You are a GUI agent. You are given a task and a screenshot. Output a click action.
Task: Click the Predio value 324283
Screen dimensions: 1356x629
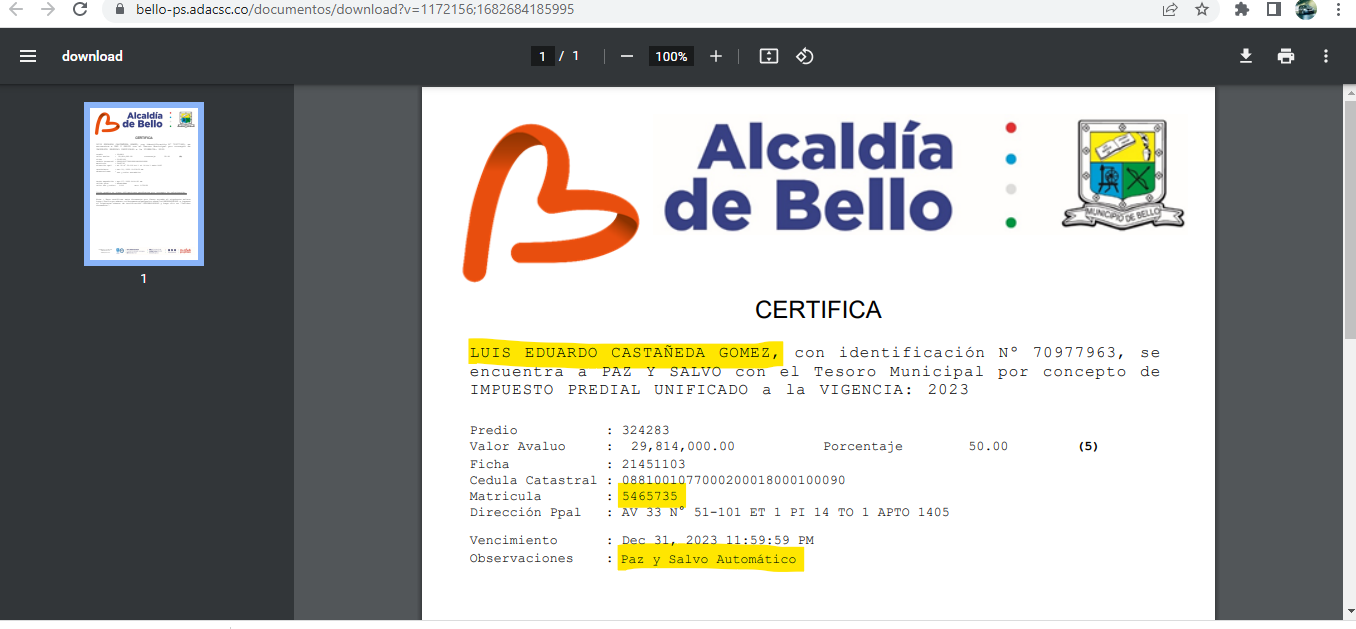click(x=646, y=431)
